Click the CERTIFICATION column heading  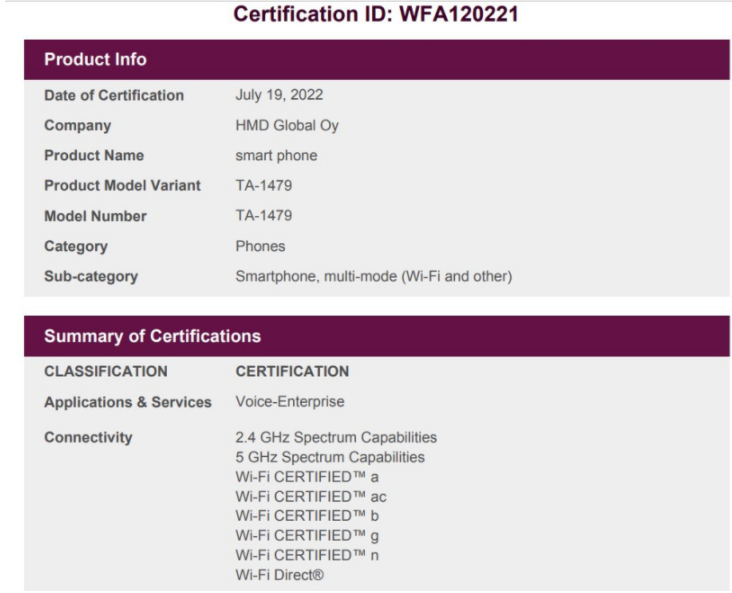pos(292,371)
